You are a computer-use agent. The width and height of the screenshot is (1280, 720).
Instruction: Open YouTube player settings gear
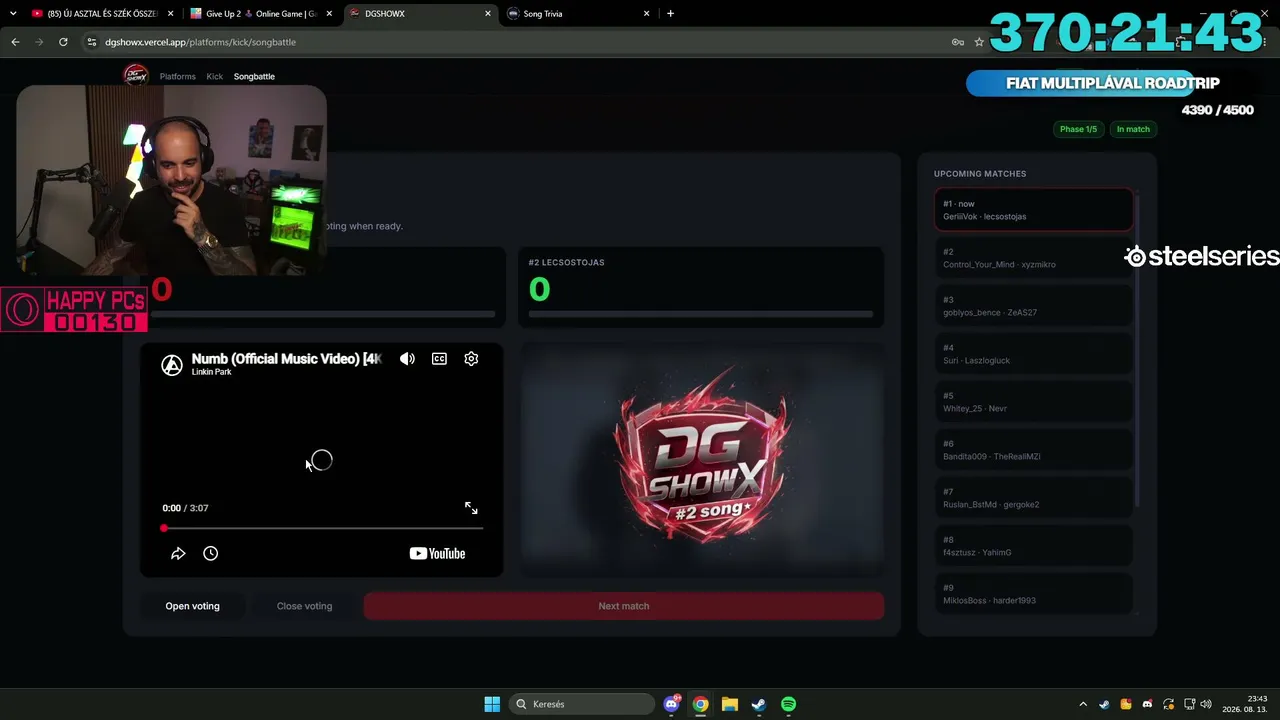point(471,359)
